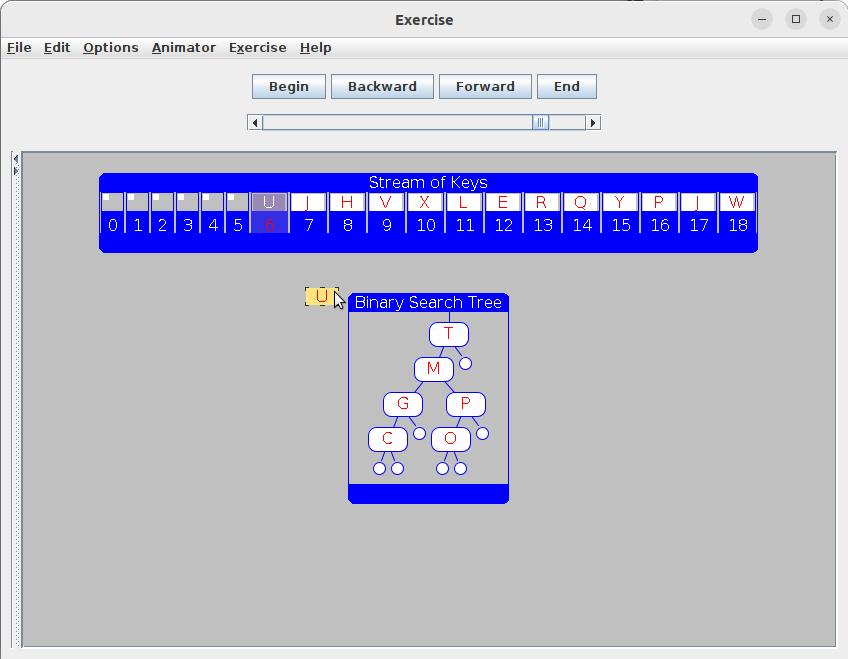Click tree node O

(x=450, y=439)
